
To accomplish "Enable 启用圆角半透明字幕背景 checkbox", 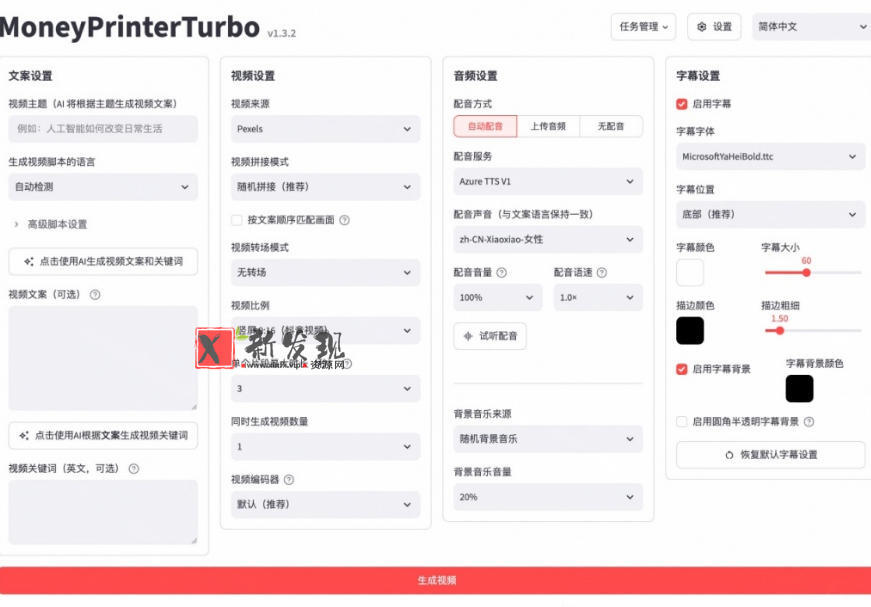I will pos(682,422).
